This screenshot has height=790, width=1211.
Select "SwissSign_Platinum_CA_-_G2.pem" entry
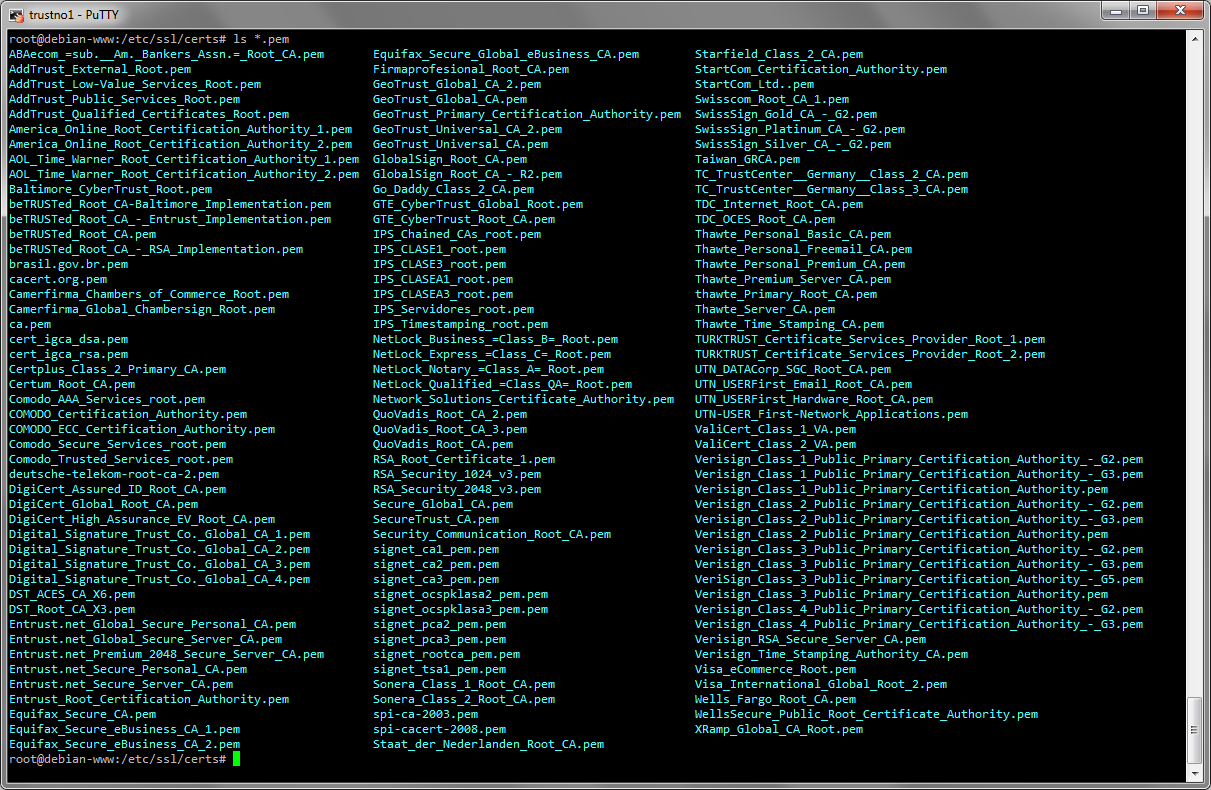800,129
